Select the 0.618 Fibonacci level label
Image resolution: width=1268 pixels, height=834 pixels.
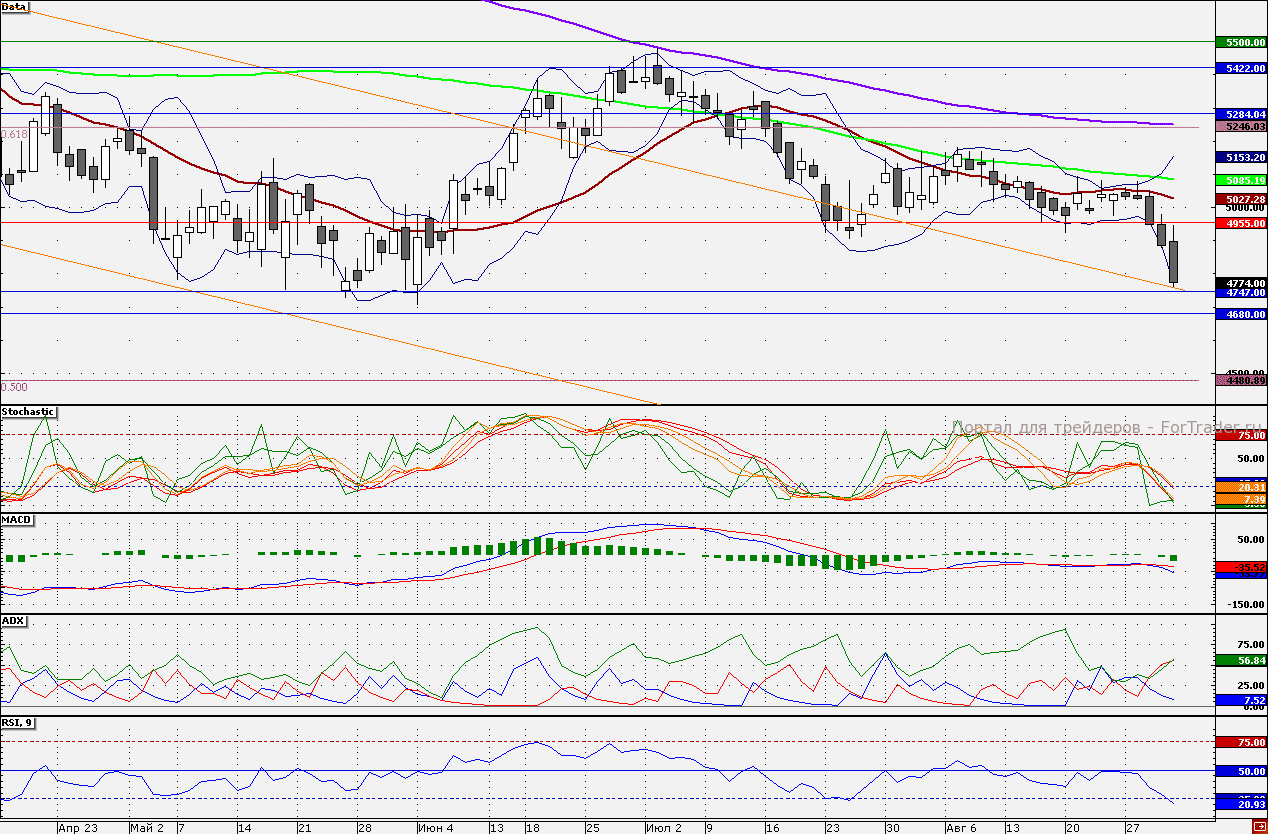15,134
